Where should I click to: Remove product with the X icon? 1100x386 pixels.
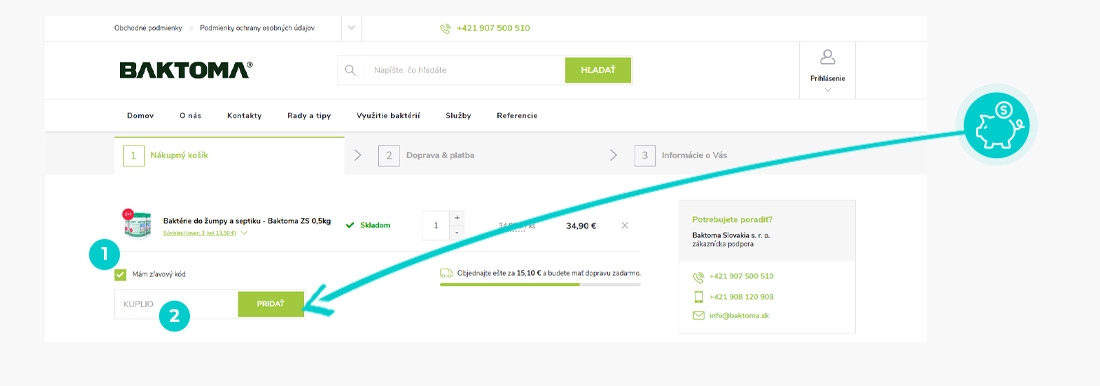tap(625, 225)
